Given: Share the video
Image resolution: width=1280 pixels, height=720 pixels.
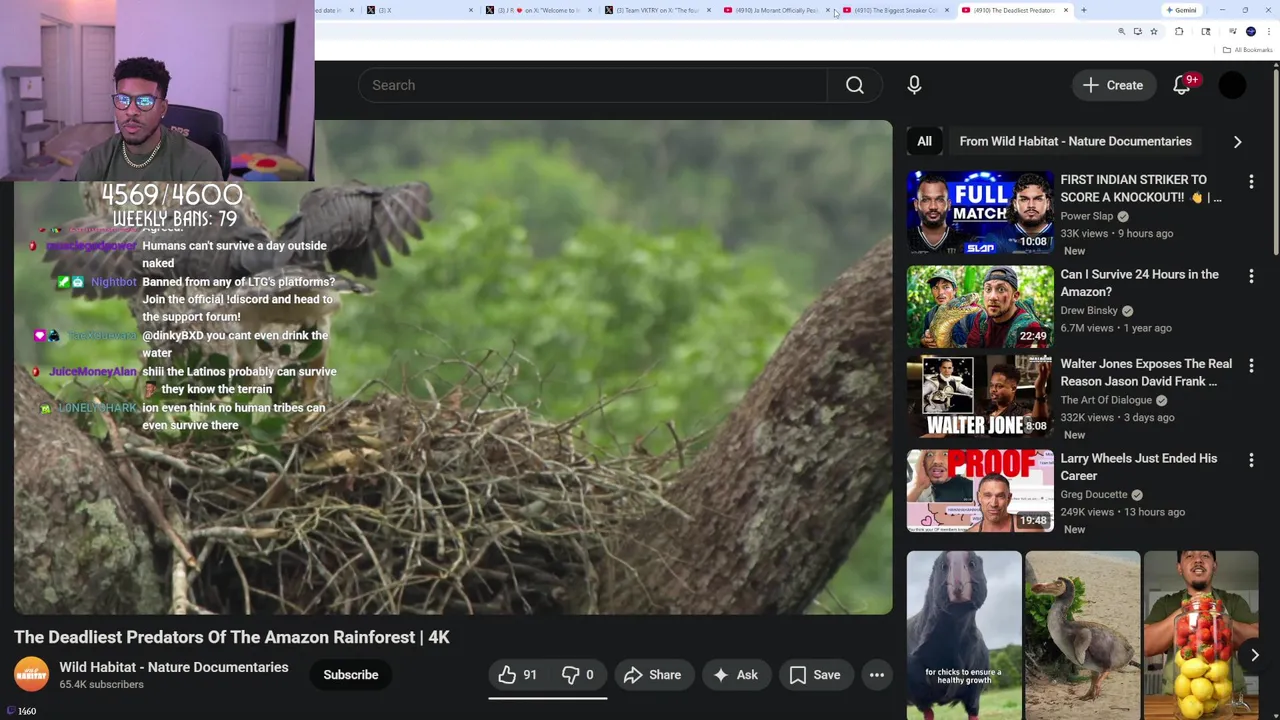Looking at the screenshot, I should (x=652, y=675).
